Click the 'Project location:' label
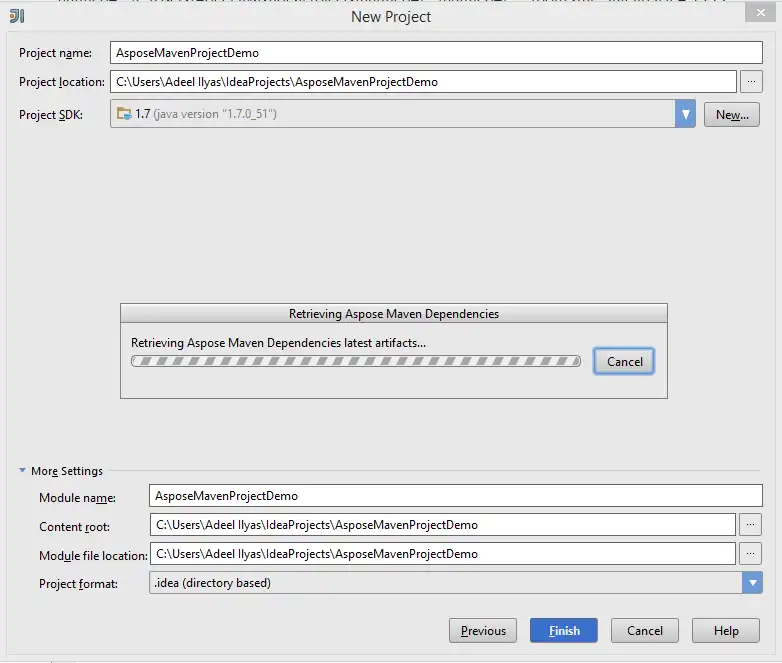This screenshot has width=782, height=663. [x=62, y=82]
